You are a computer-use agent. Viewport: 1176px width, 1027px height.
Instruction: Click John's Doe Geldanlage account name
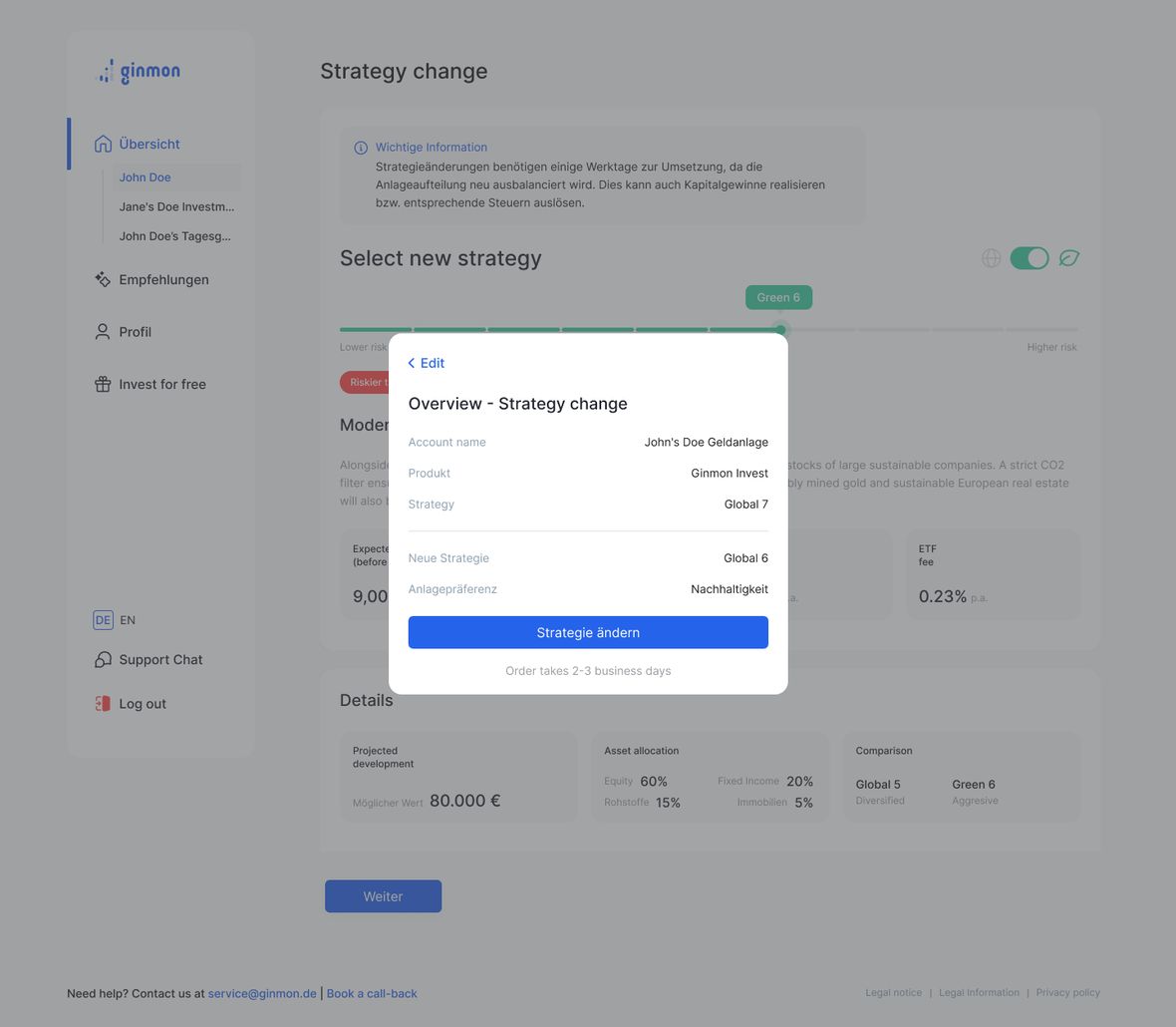(x=706, y=443)
